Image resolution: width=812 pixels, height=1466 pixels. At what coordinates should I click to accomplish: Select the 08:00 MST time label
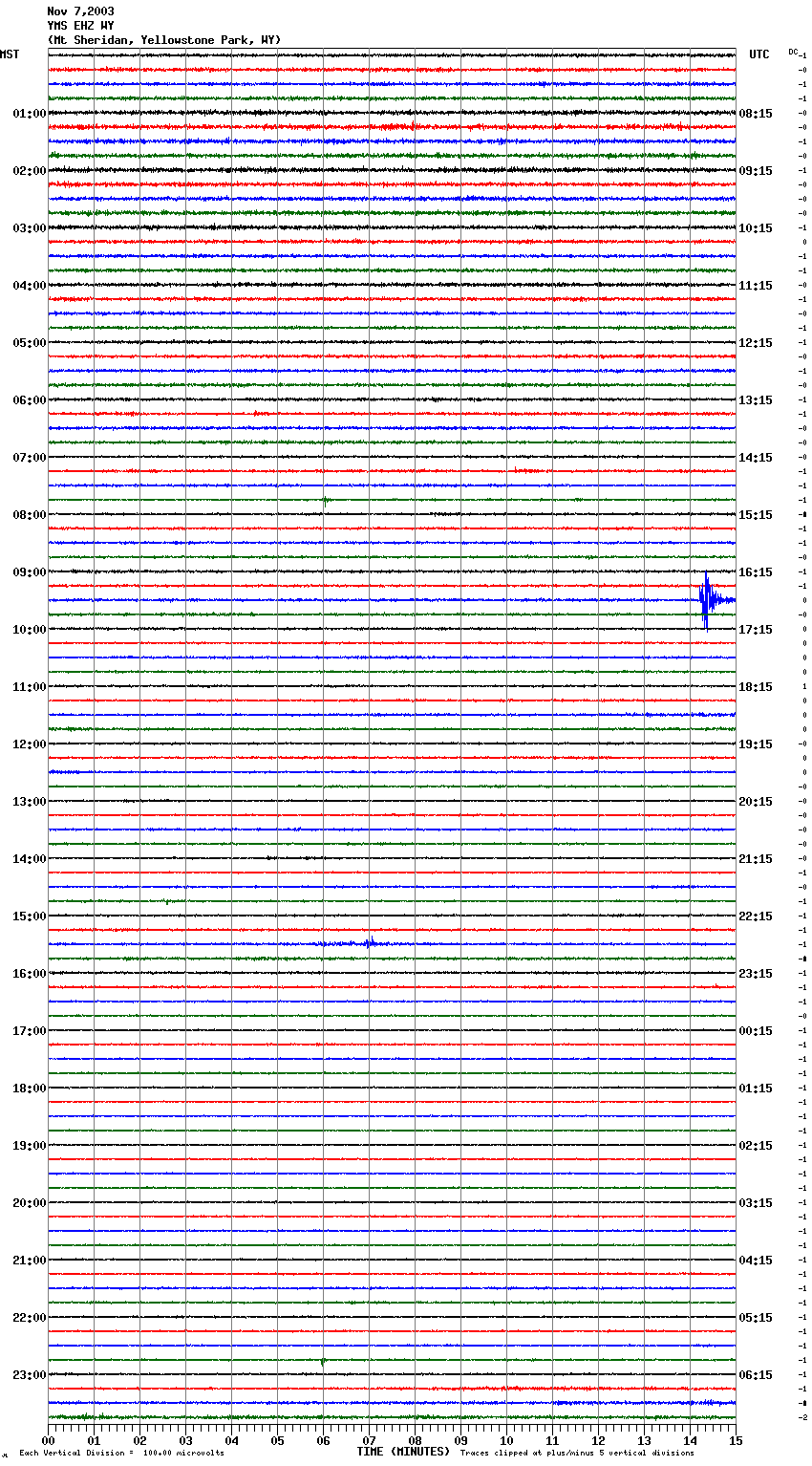tap(30, 515)
